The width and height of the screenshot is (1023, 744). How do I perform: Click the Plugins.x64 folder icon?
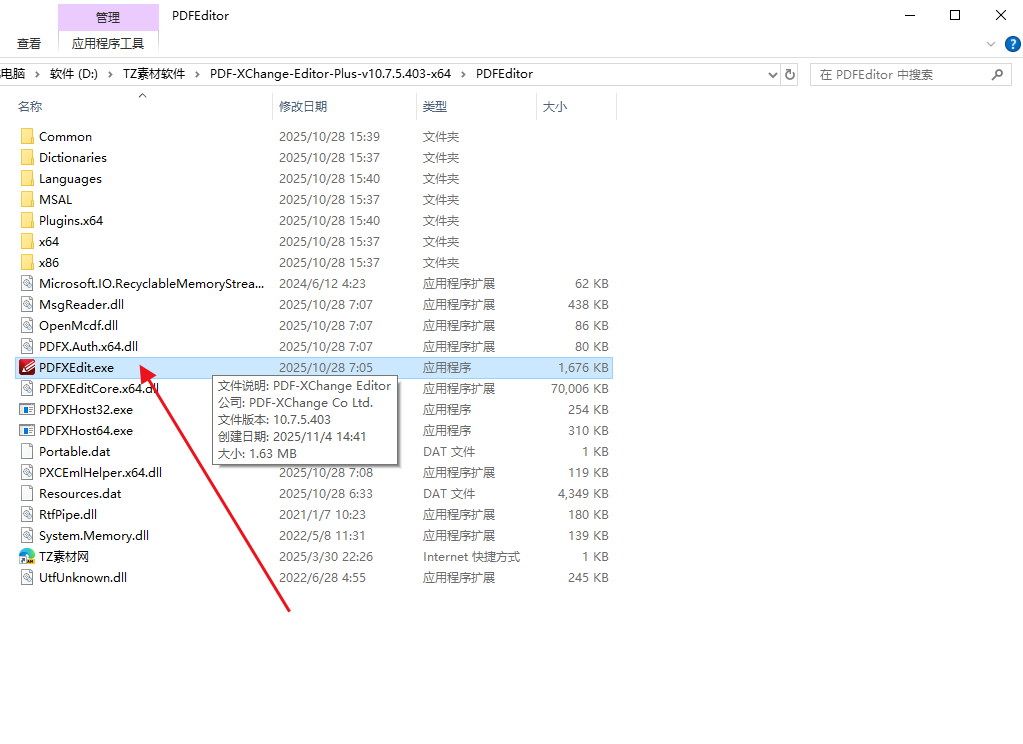(x=27, y=221)
